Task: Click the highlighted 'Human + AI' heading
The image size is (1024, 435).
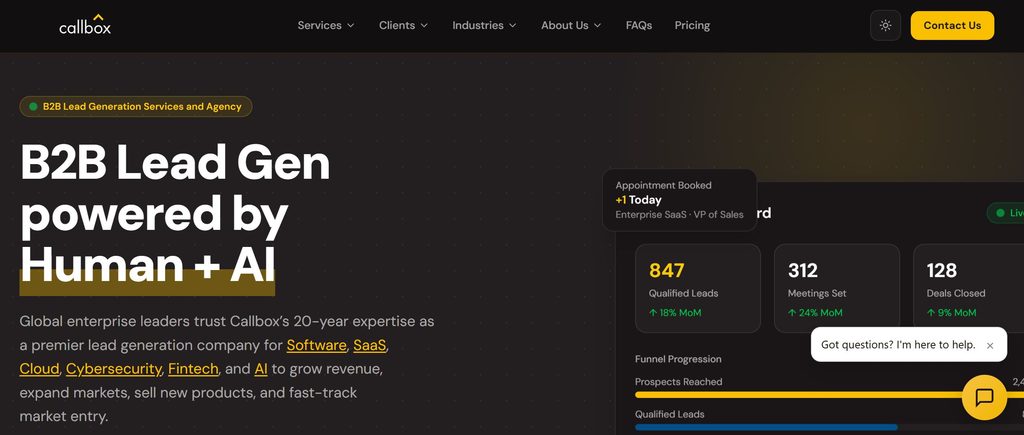Action: tap(147, 266)
